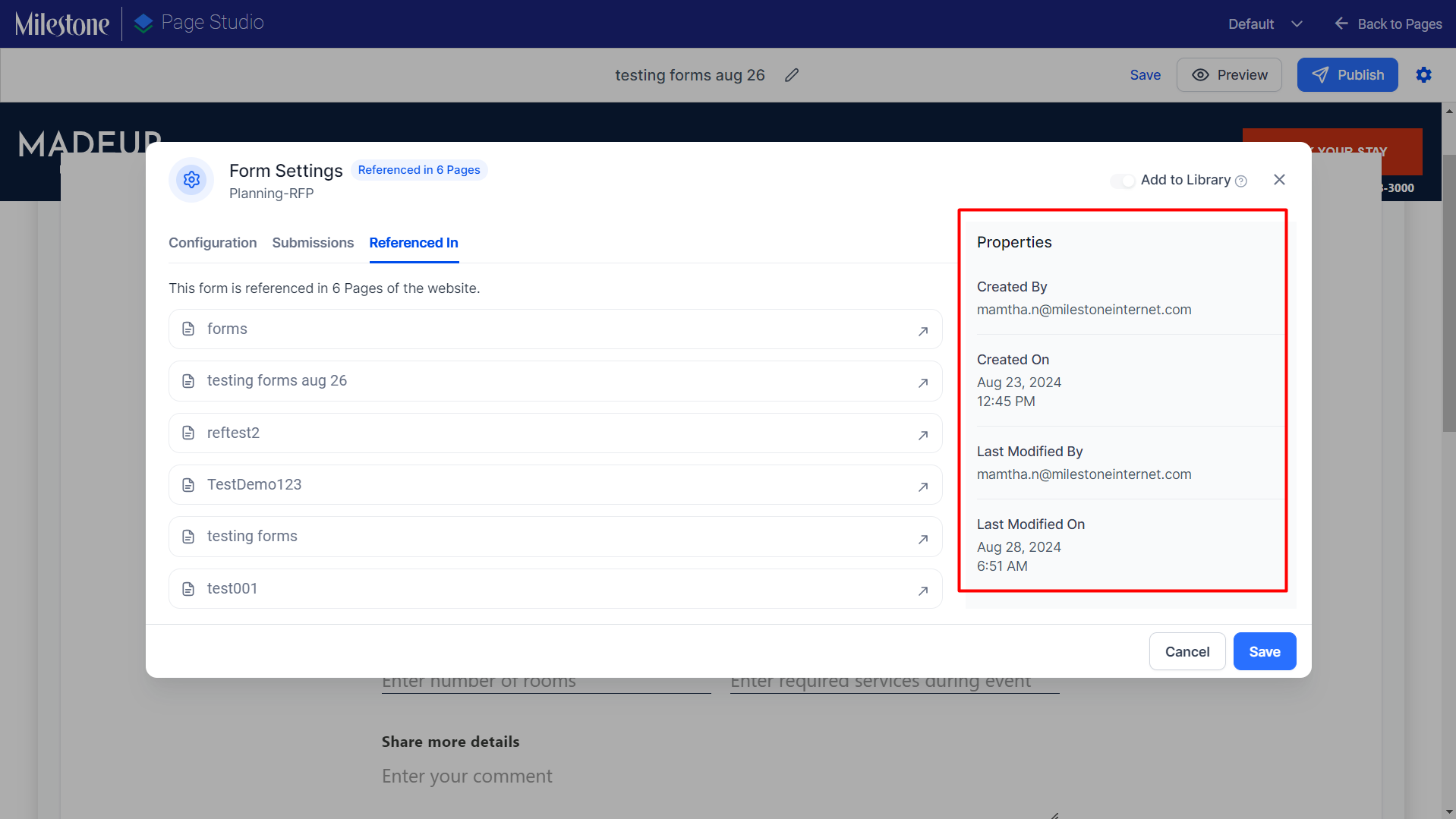This screenshot has height=819, width=1456.
Task: Click the Cancel button in dialog
Action: click(x=1187, y=651)
